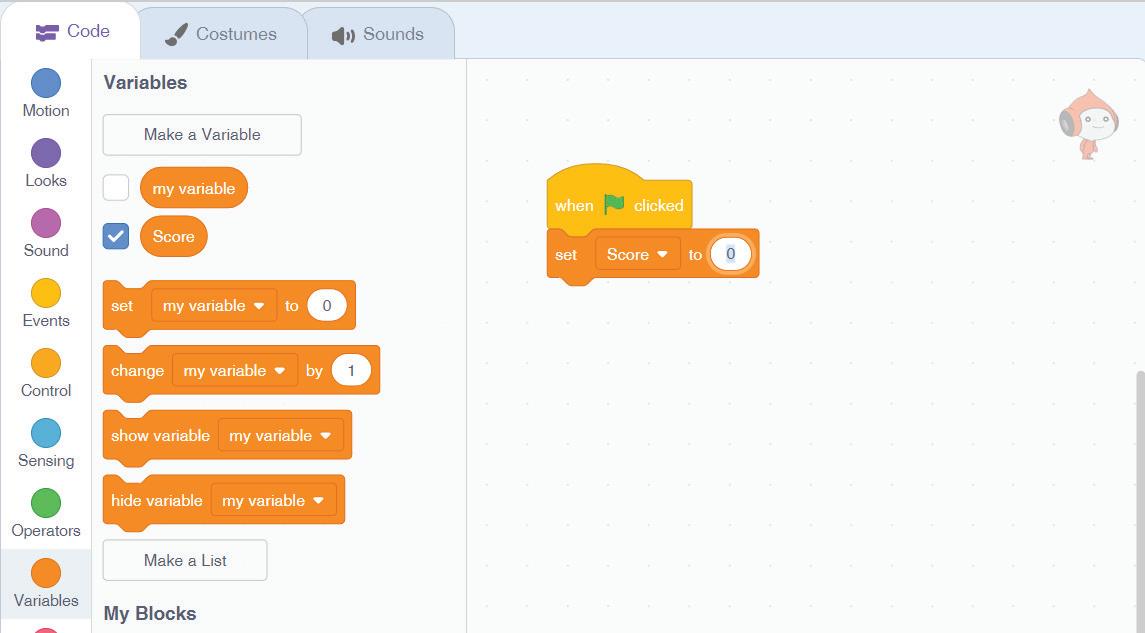The width and height of the screenshot is (1145, 633).
Task: Open the Sensing block category
Action: (46, 444)
